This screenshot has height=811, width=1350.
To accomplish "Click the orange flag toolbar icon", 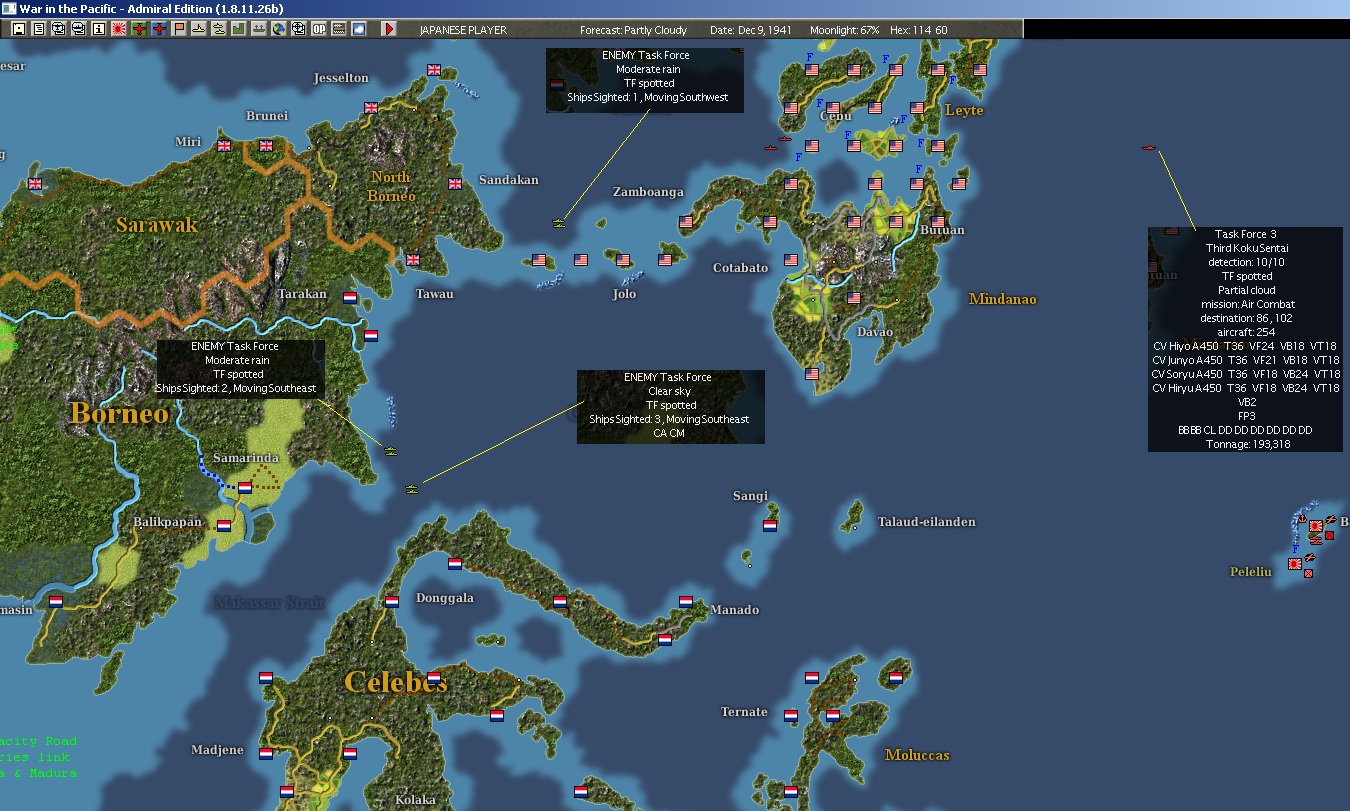I will 178,29.
